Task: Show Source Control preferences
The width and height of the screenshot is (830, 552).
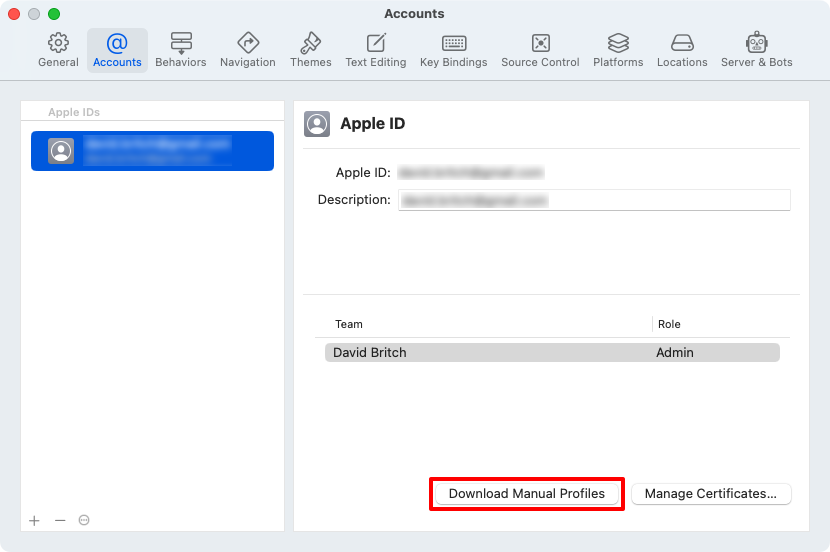Action: click(x=540, y=51)
